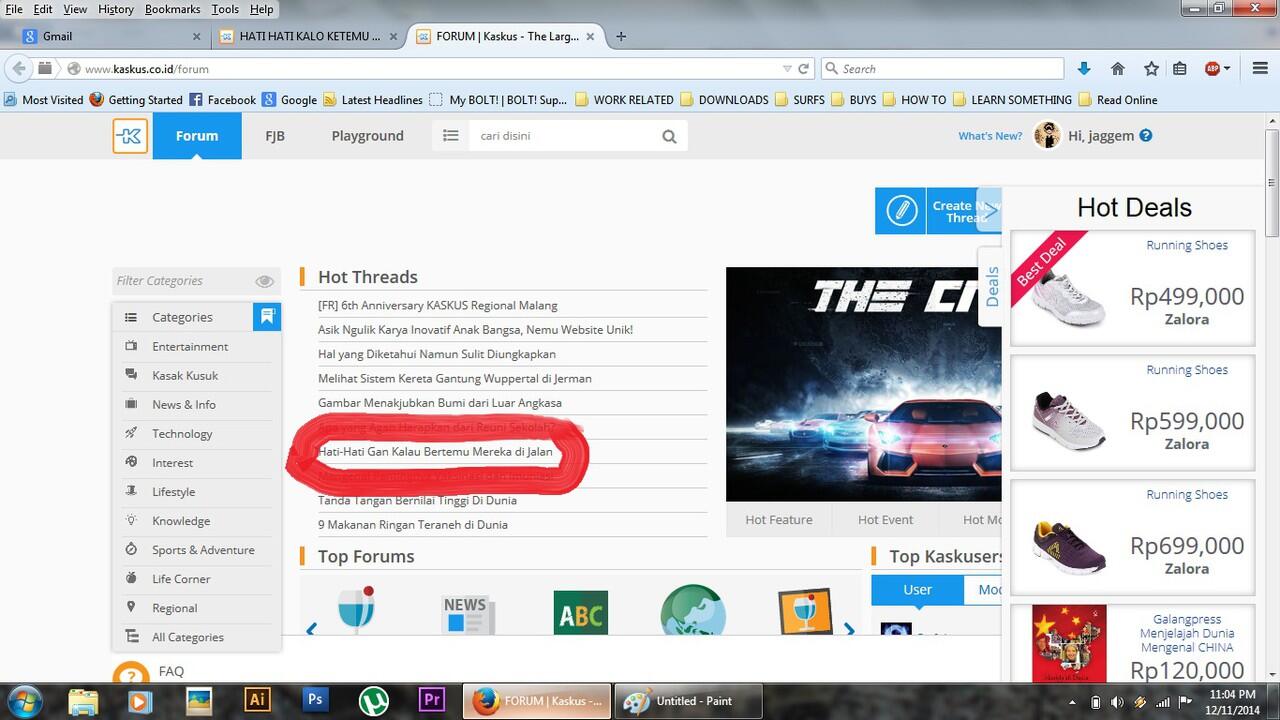Open Sports & Adventure category
Image resolution: width=1280 pixels, height=720 pixels.
pos(203,549)
